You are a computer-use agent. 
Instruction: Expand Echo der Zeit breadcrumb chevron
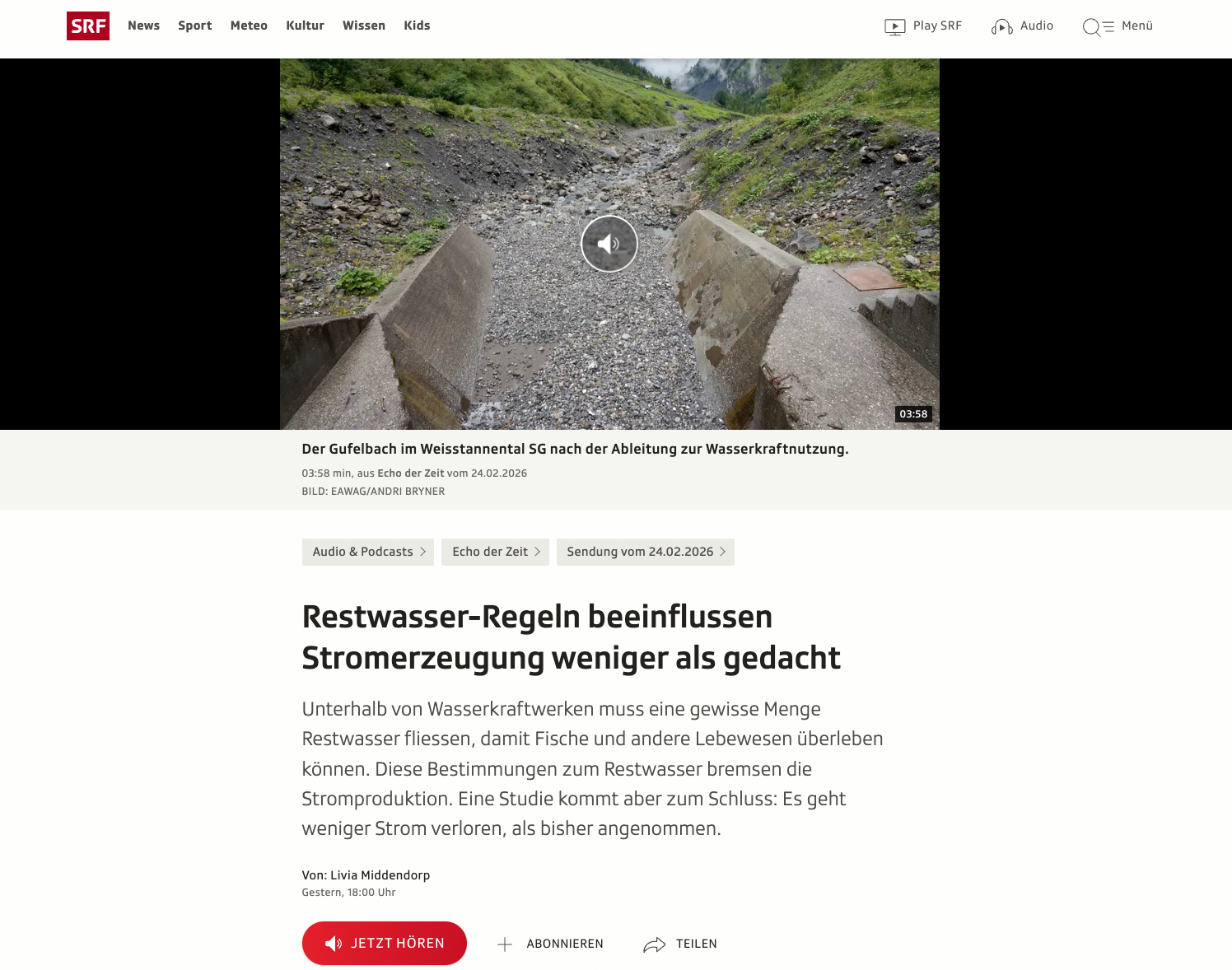[x=537, y=552]
